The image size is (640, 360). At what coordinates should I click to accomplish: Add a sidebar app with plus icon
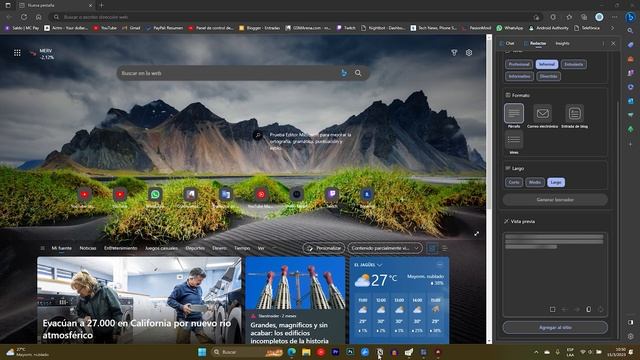631,144
